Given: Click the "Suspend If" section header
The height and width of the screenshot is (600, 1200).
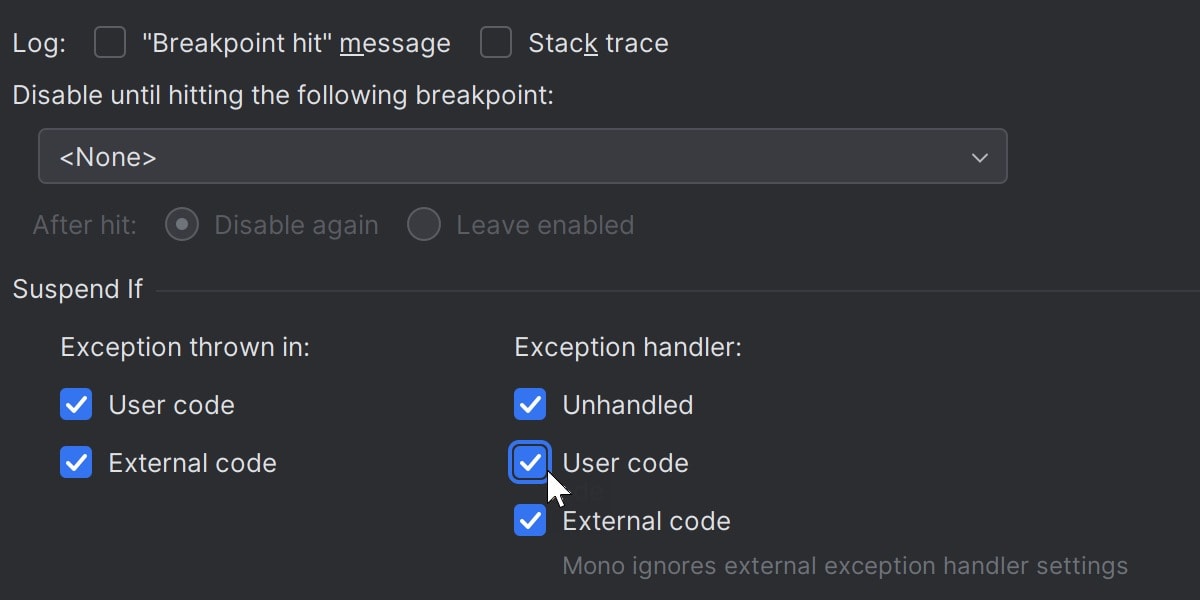Looking at the screenshot, I should pyautogui.click(x=77, y=289).
